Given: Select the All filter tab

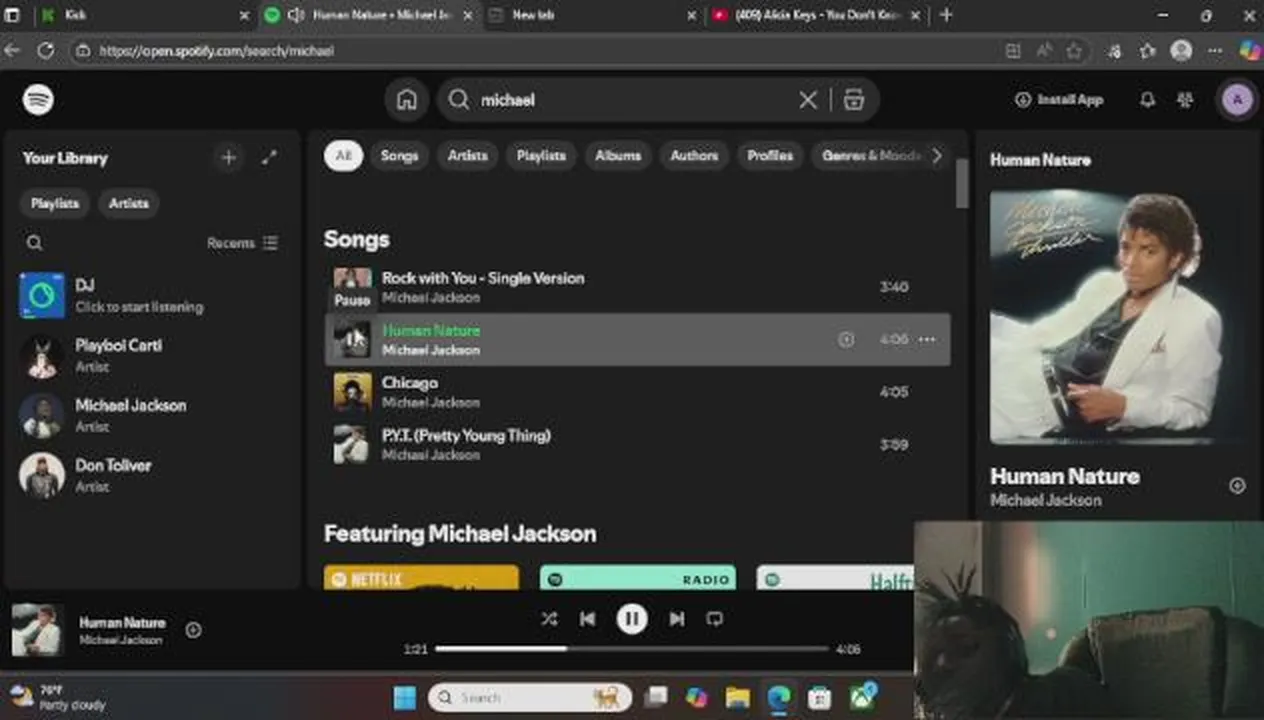Looking at the screenshot, I should tap(343, 155).
